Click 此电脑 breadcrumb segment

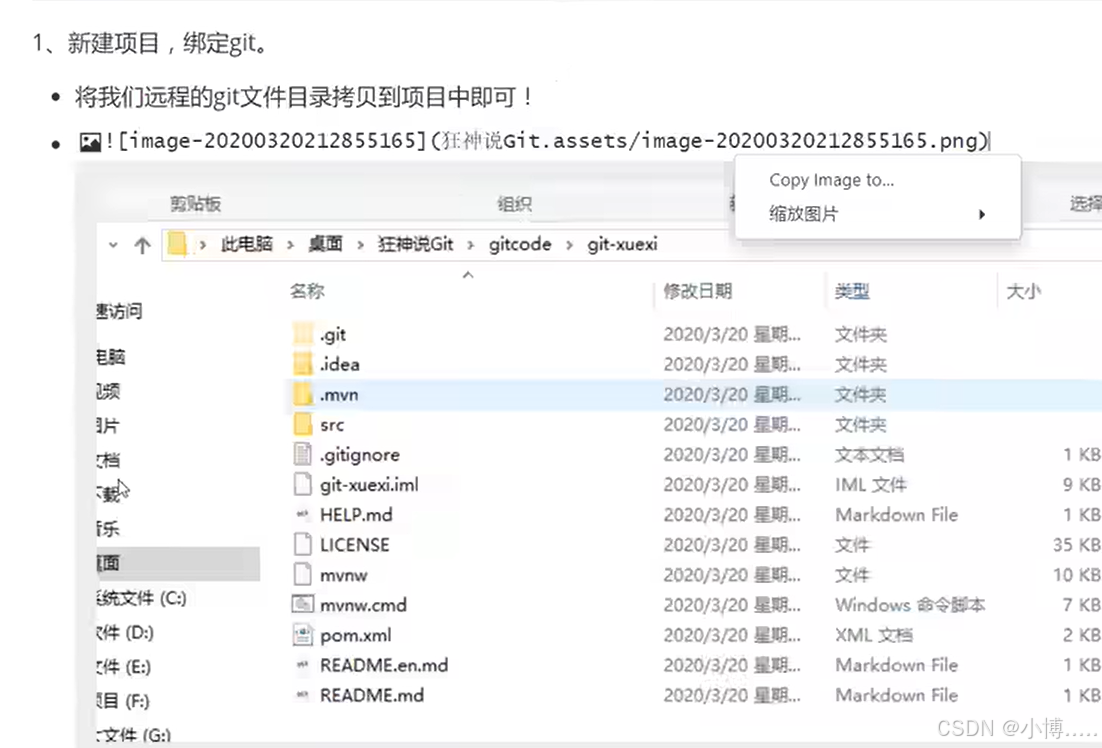247,244
